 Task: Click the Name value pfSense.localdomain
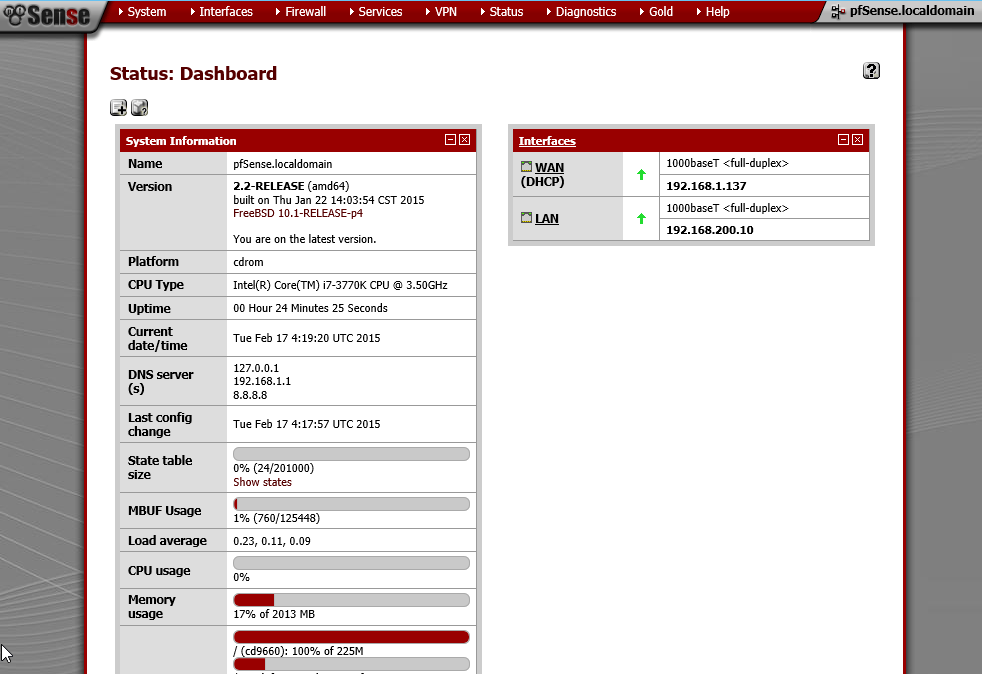282,164
